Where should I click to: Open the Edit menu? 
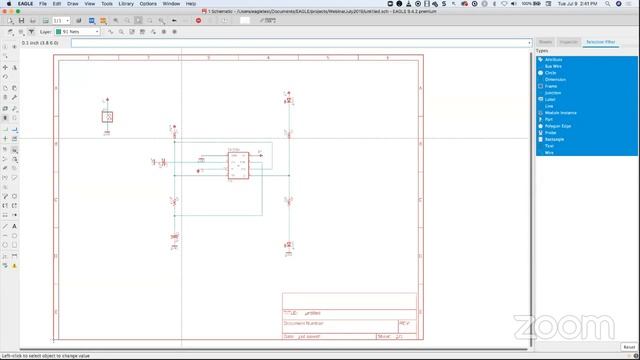57,4
